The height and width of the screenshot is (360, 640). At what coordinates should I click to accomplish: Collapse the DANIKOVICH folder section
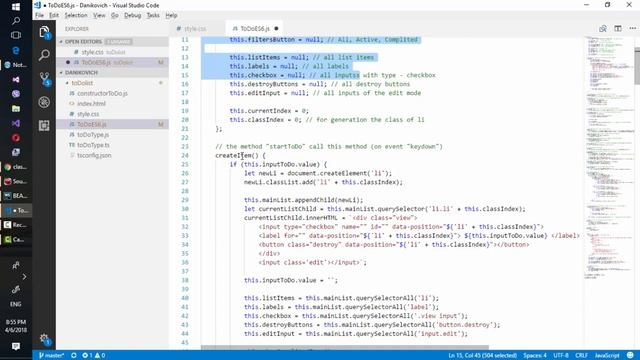click(x=61, y=73)
